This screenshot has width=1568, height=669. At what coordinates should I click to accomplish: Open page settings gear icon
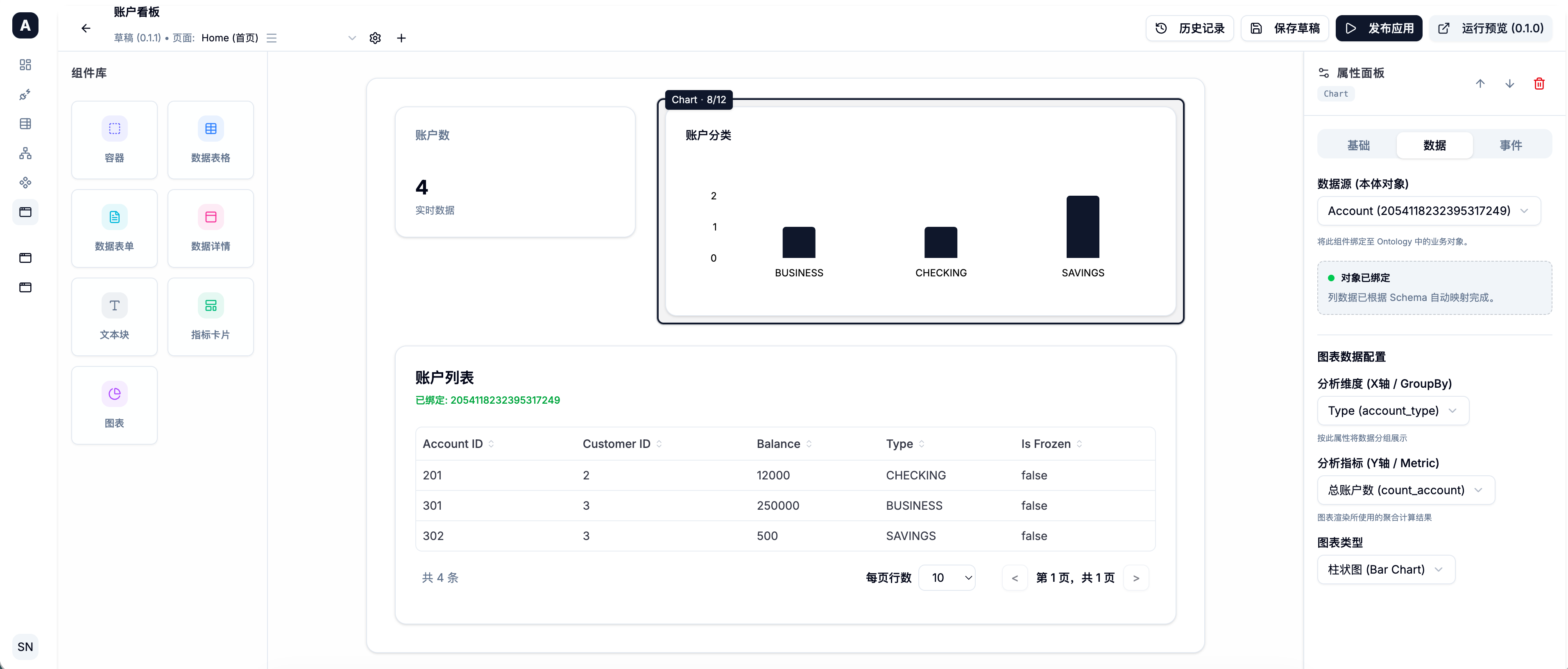[x=375, y=38]
